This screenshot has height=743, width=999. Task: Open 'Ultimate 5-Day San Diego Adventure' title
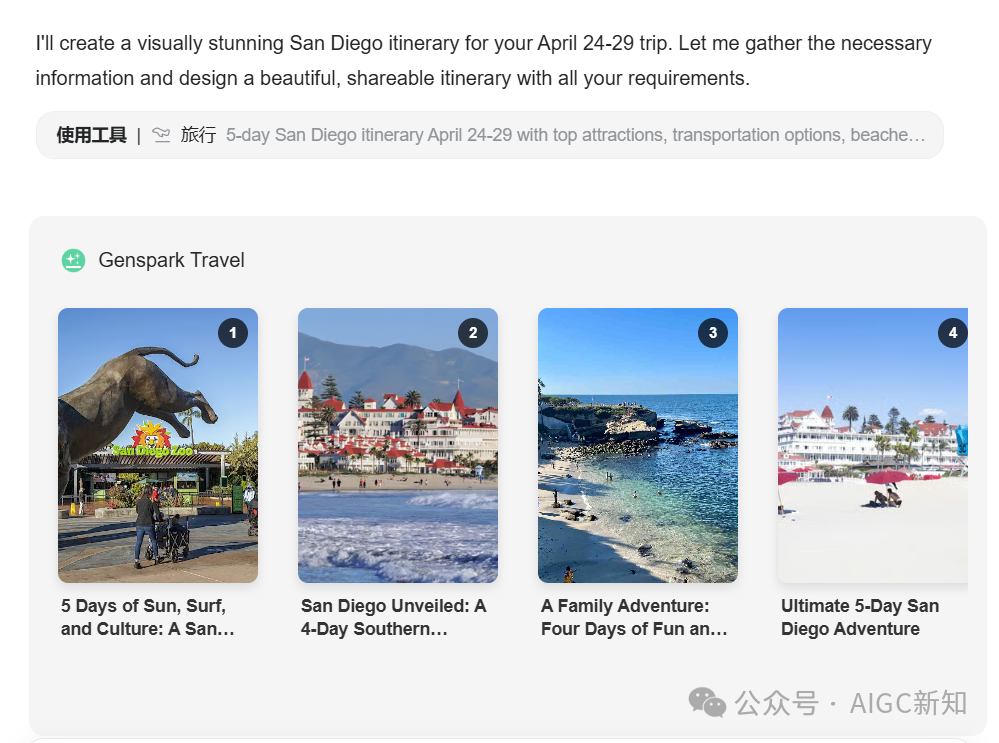point(860,617)
